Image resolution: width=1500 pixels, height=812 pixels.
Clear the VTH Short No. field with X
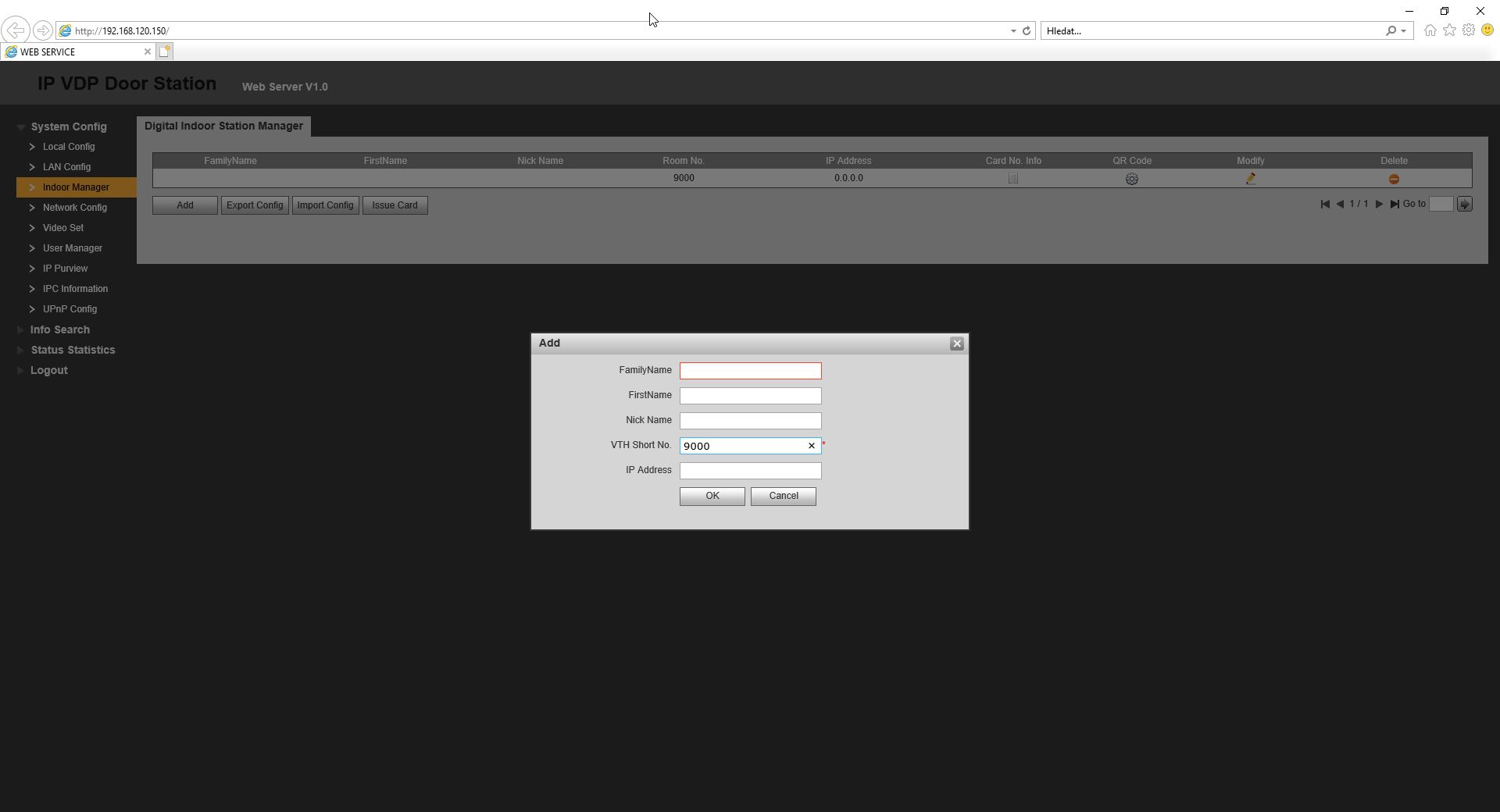coord(811,446)
